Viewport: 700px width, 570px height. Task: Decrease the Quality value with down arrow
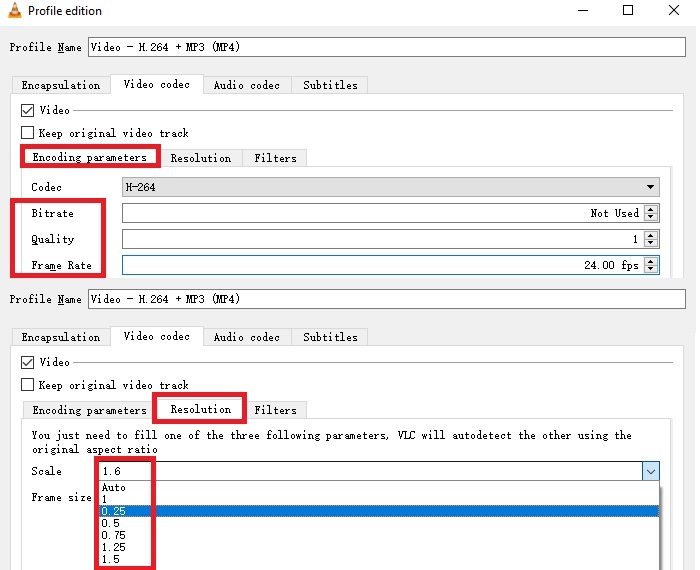tap(651, 243)
